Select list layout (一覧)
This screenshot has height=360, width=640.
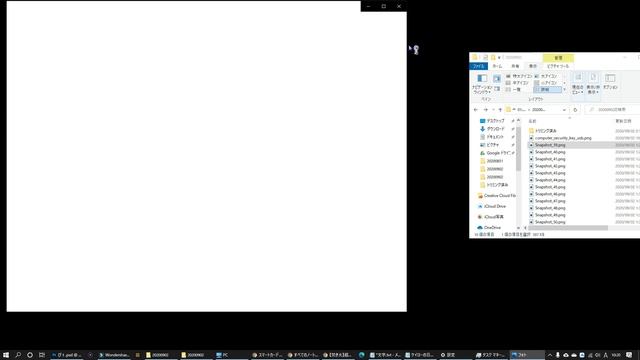point(514,89)
